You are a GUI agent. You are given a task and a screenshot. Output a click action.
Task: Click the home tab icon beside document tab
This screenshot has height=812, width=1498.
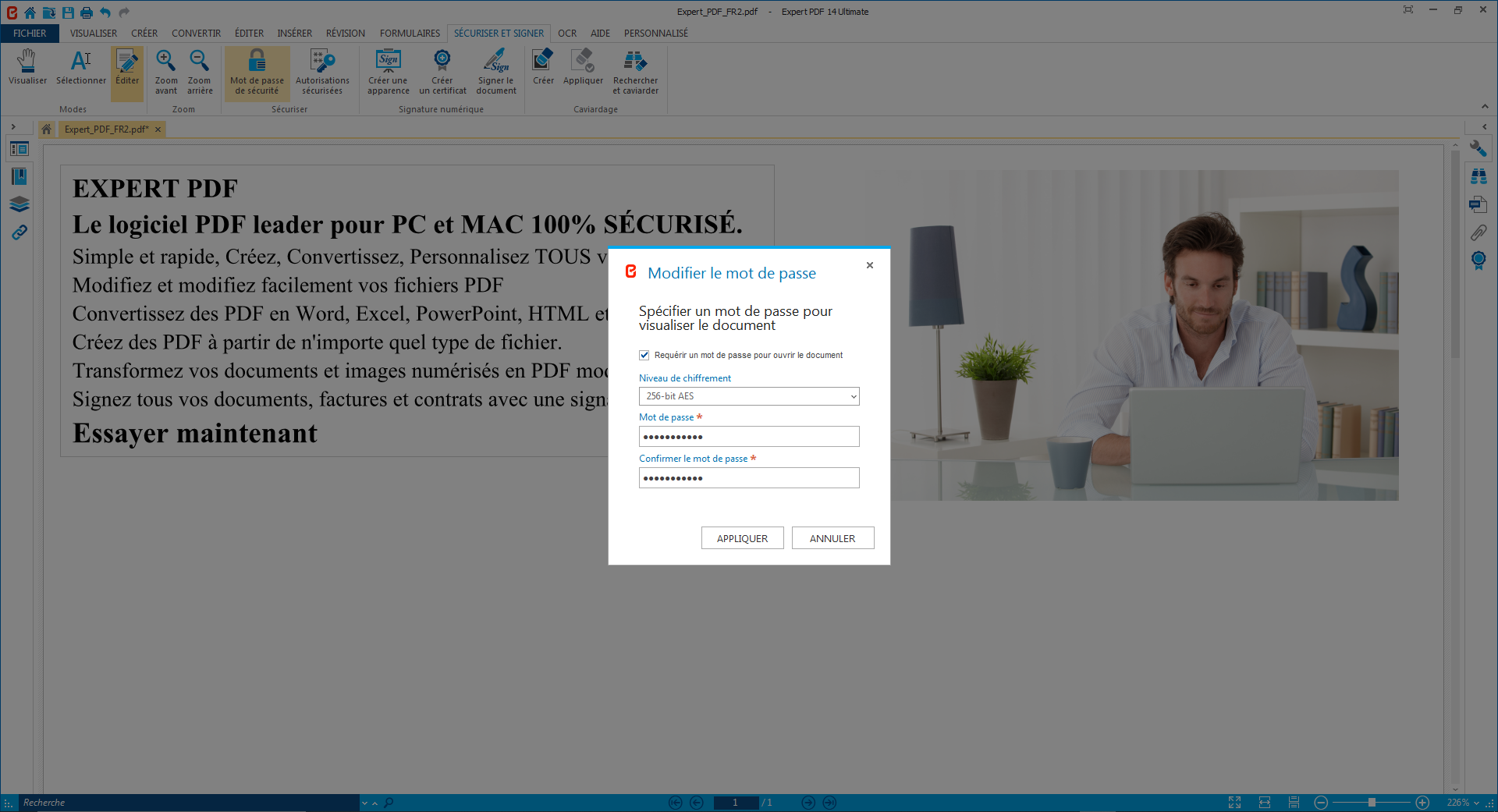46,129
